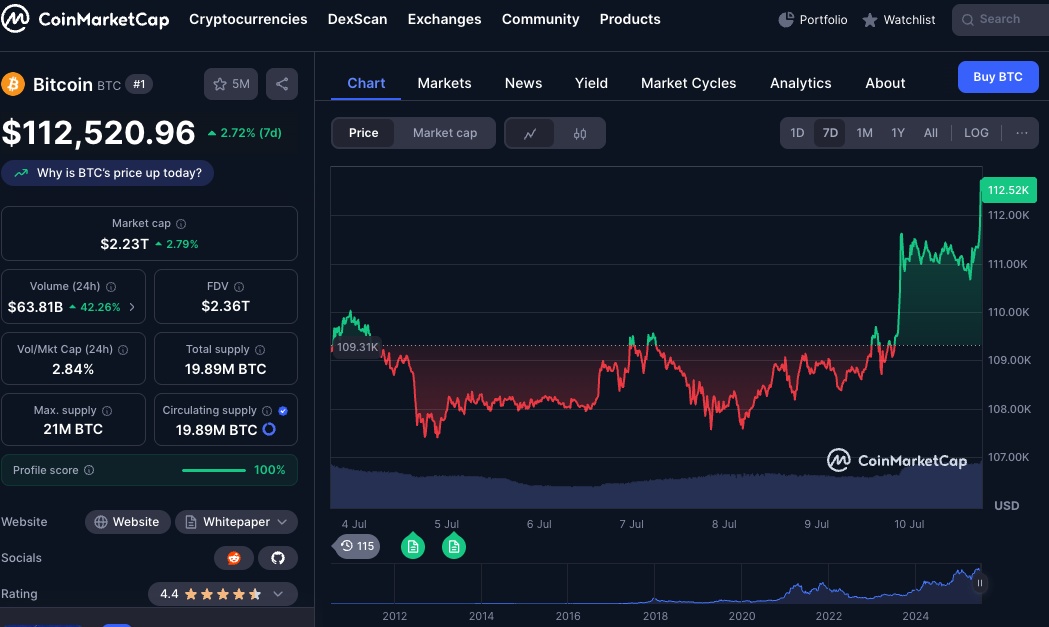Open the Products menu

point(630,19)
